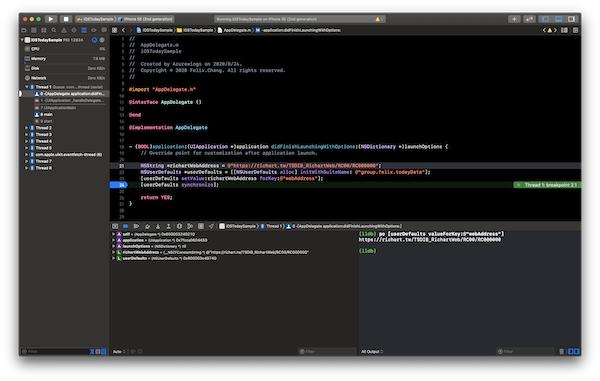The height and width of the screenshot is (381, 600).
Task: Open the IOSTodaySample scheme selector
Action: [x=96, y=19]
